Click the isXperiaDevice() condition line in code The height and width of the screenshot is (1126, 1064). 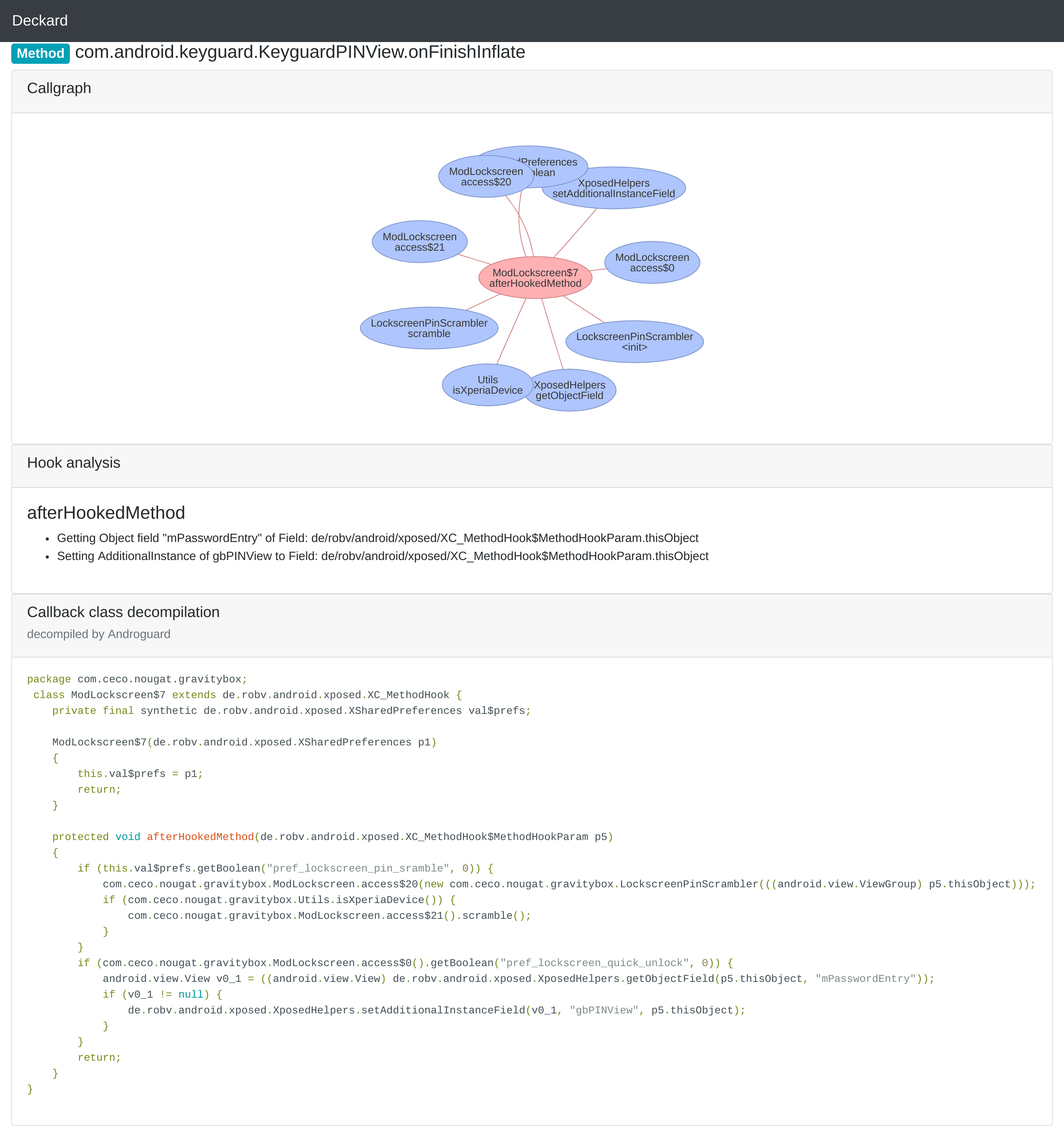tap(279, 900)
